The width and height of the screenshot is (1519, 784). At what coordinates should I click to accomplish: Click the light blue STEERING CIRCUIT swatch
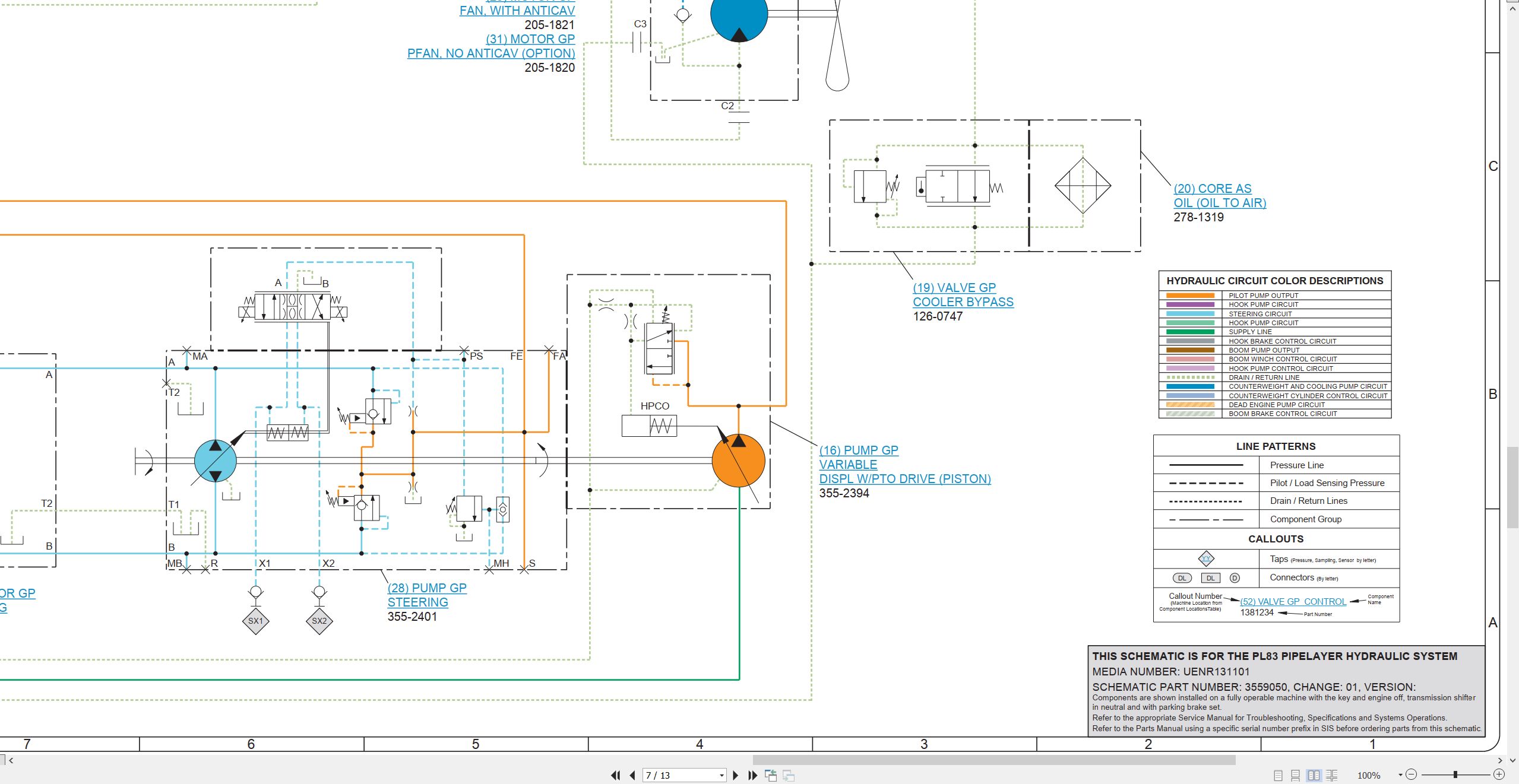[1190, 314]
